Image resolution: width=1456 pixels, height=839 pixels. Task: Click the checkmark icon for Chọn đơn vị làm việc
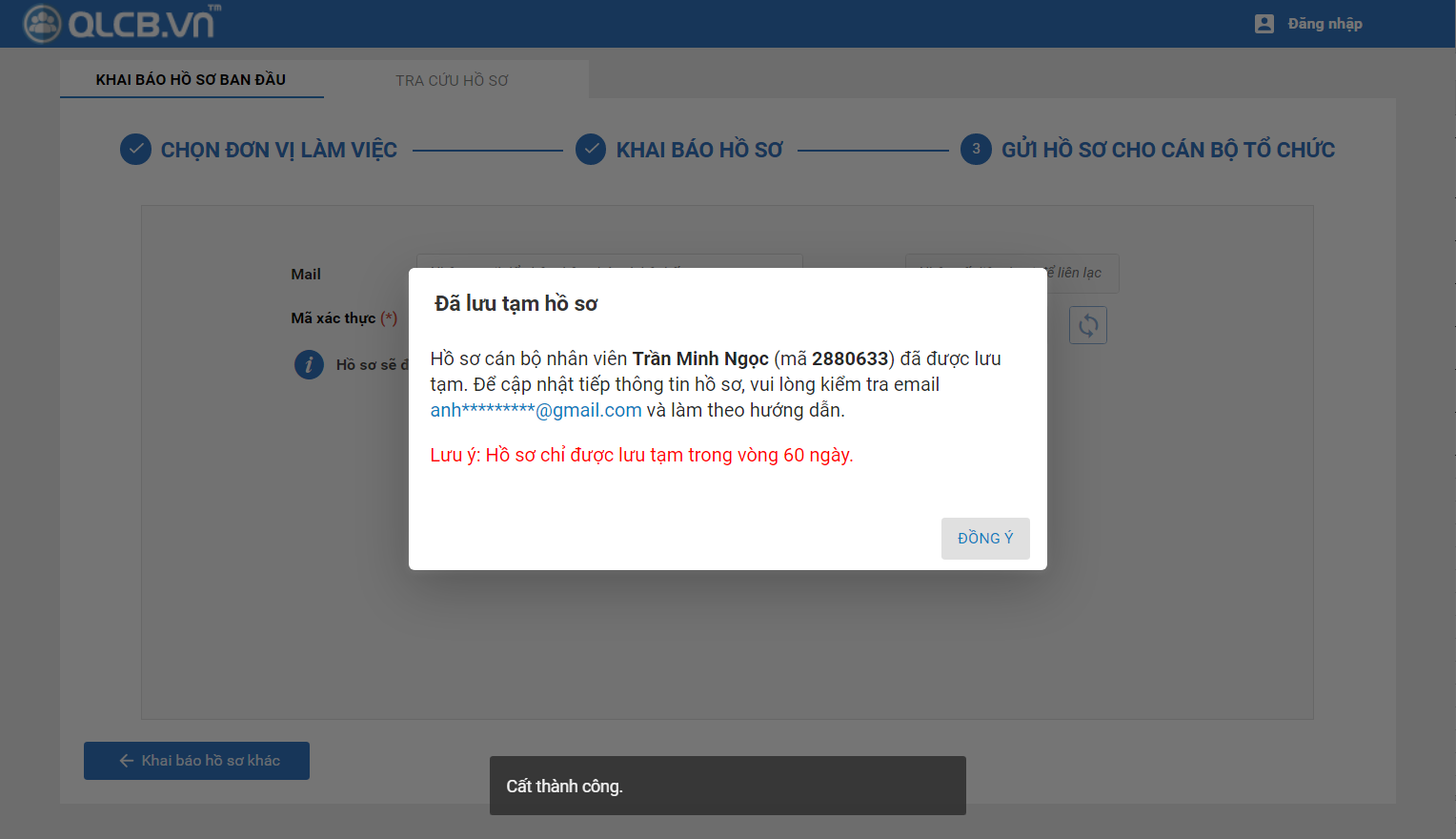135,150
